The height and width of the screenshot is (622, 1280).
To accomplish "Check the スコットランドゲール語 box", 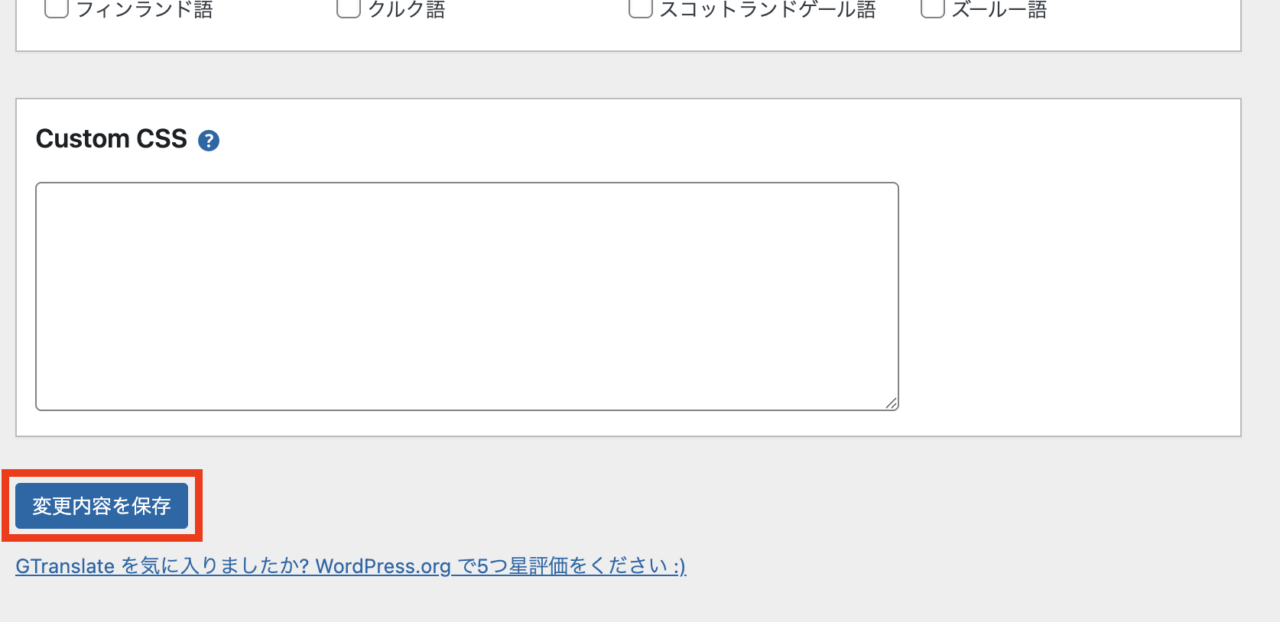I will 640,10.
